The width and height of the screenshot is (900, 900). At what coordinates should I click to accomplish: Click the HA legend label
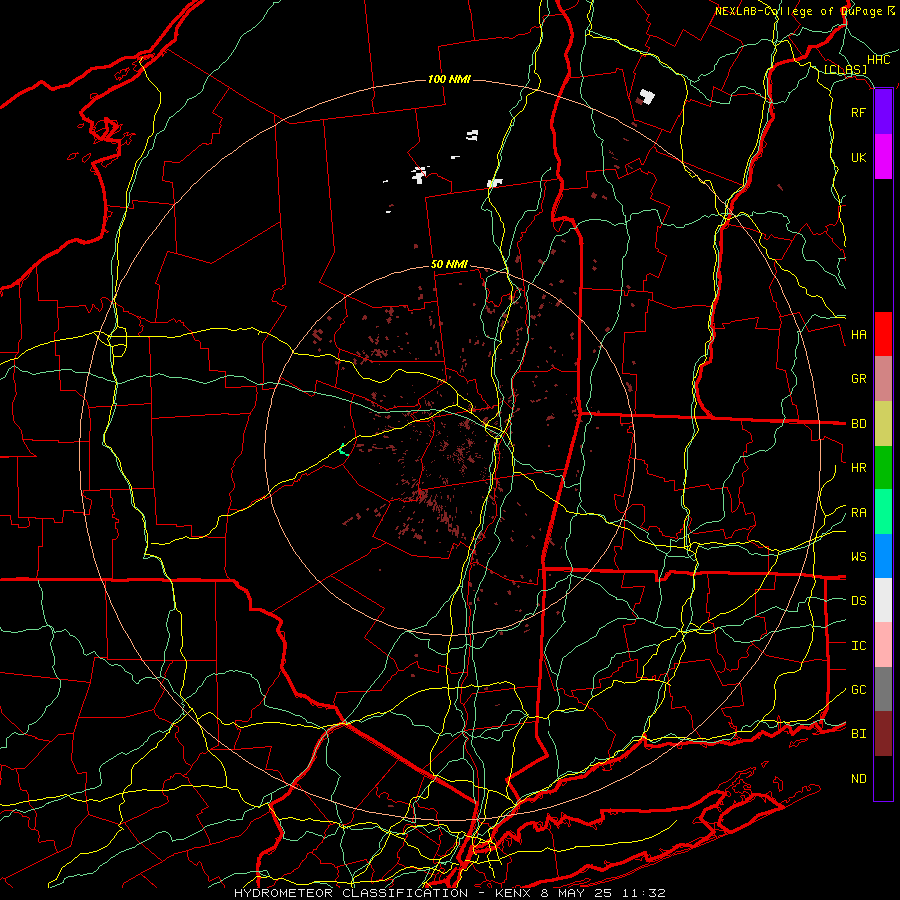858,334
